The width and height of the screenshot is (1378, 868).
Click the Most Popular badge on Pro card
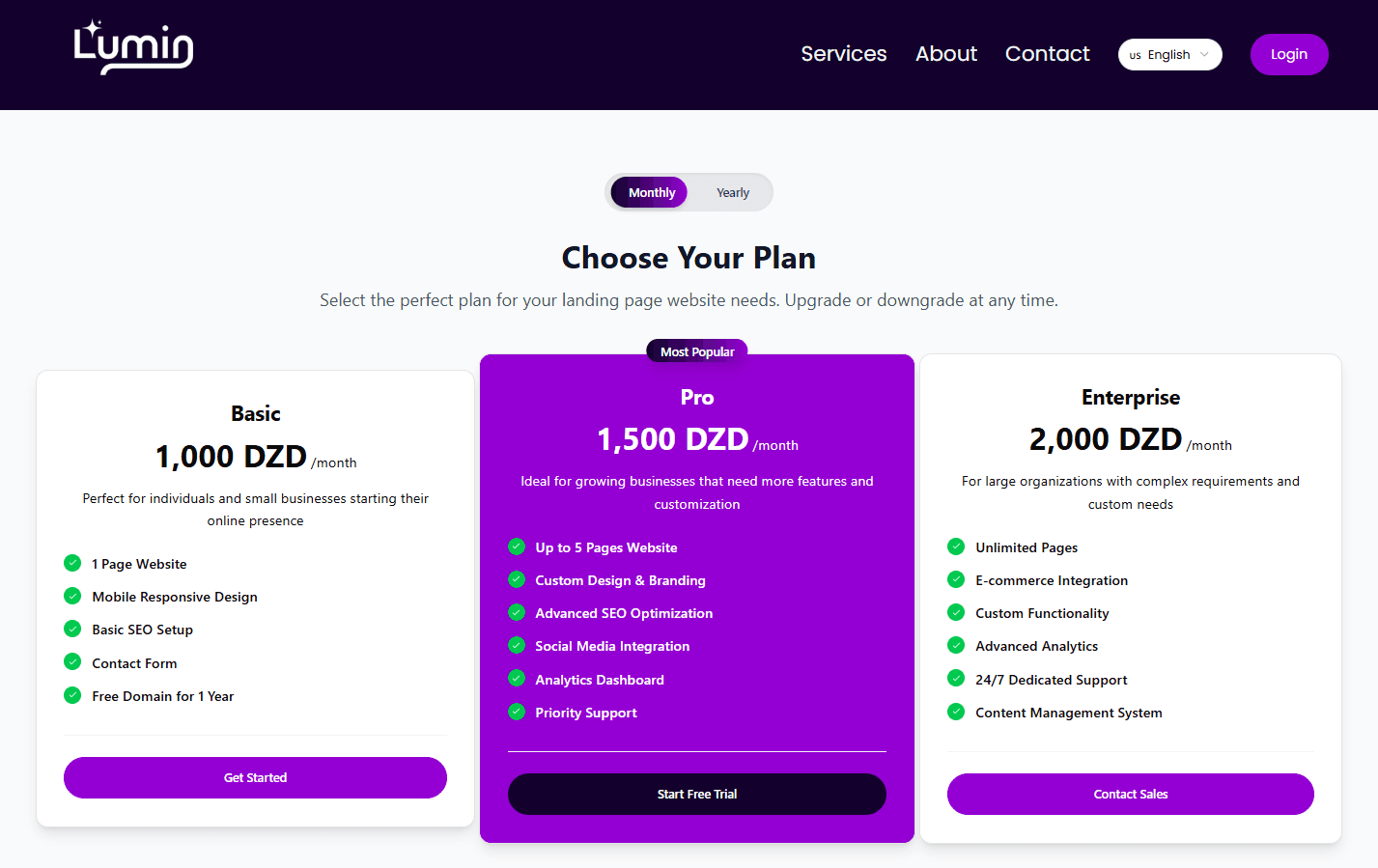(697, 351)
